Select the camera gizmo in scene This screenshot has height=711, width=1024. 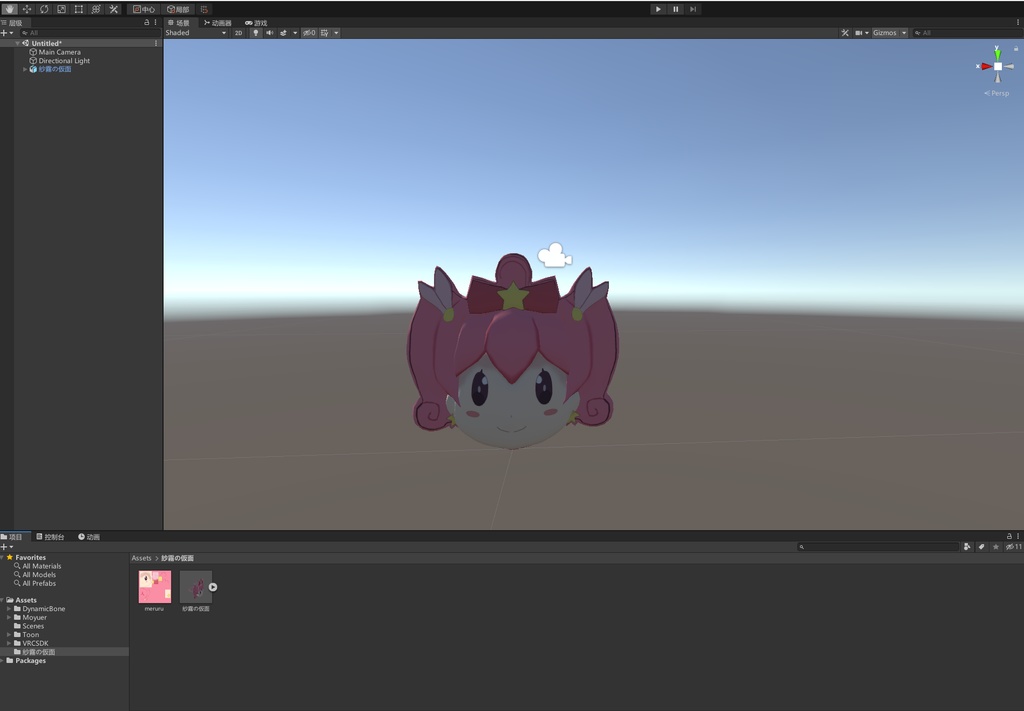point(554,255)
